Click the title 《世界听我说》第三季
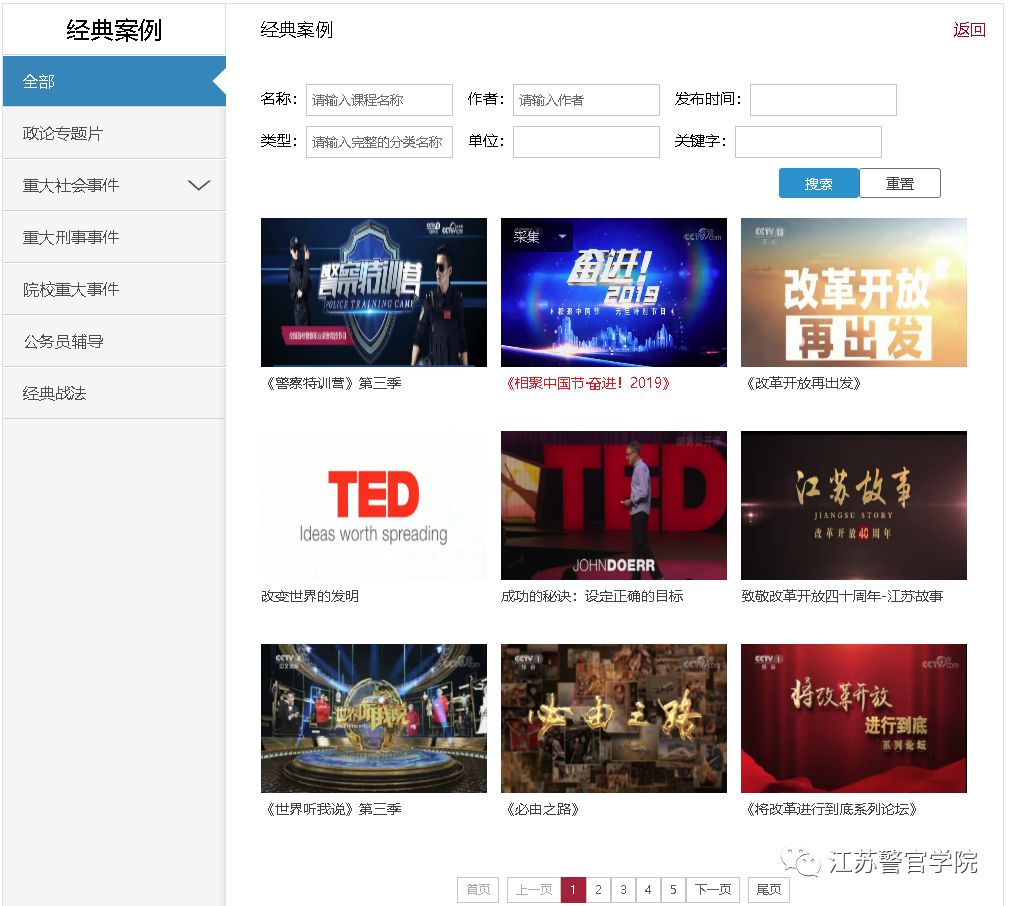This screenshot has width=1010, height=906. coord(333,809)
